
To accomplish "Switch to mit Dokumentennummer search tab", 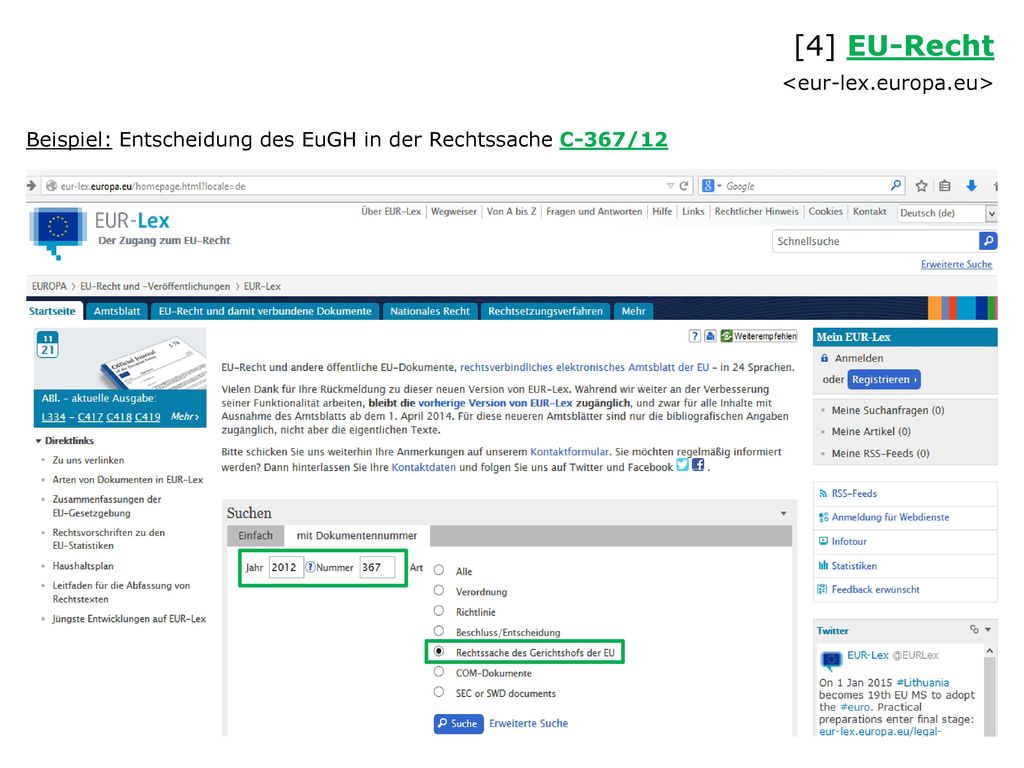I will coord(357,536).
